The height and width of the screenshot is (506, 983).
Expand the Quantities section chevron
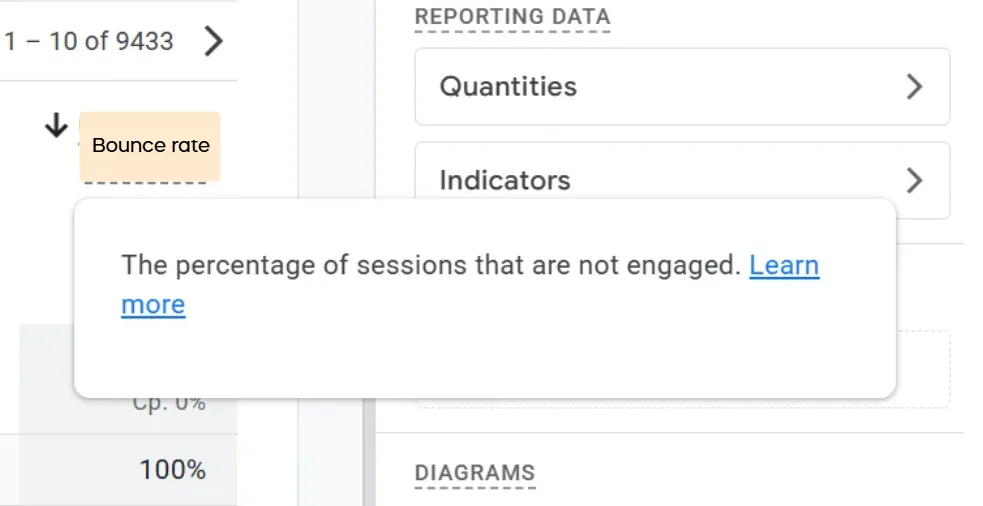click(x=915, y=87)
